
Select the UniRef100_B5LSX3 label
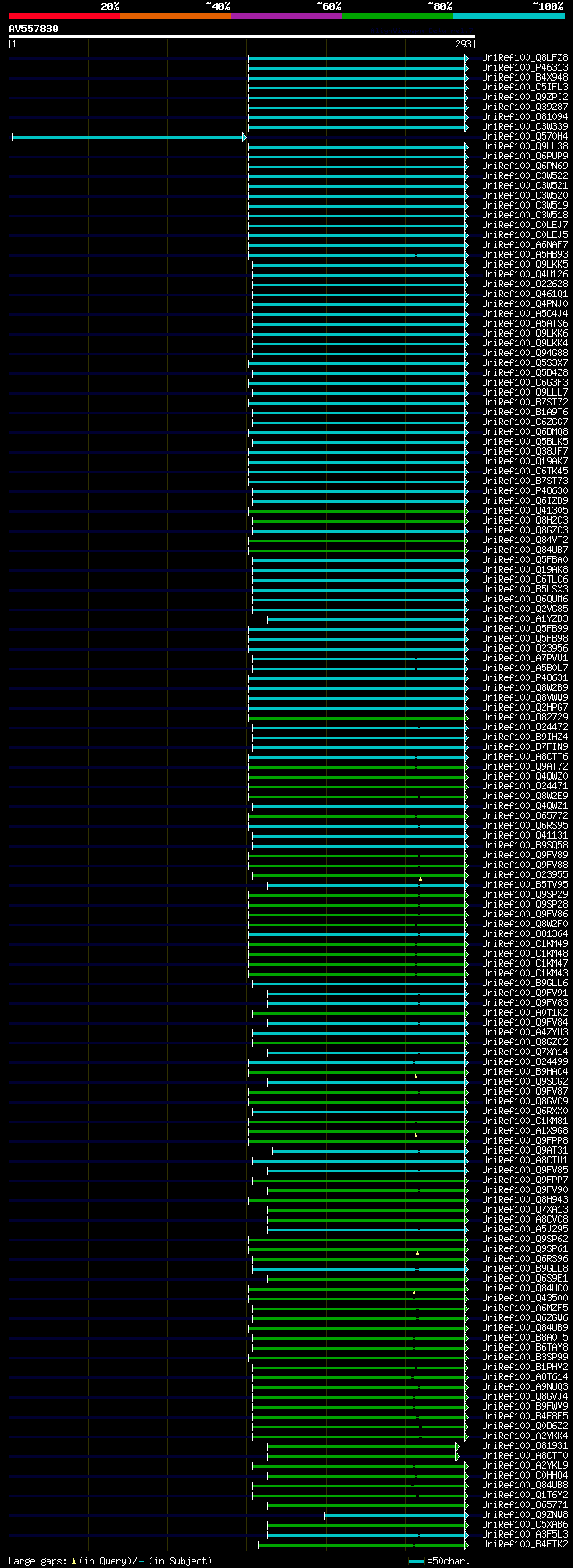pyautogui.click(x=525, y=590)
